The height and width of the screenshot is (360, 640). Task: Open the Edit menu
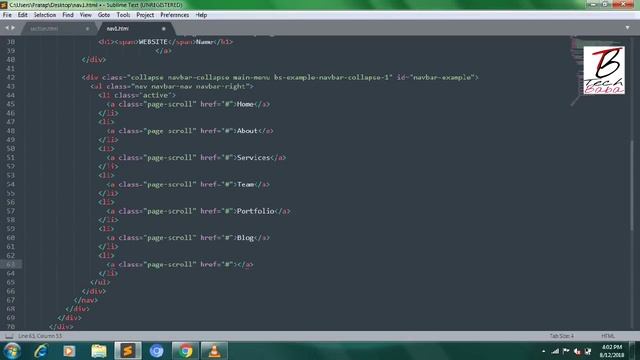click(22, 15)
